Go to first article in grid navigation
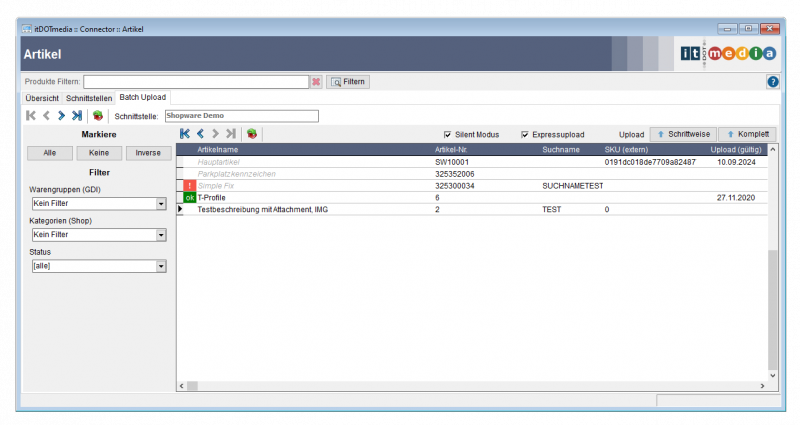Screen dimensions: 800x425 click(x=185, y=134)
